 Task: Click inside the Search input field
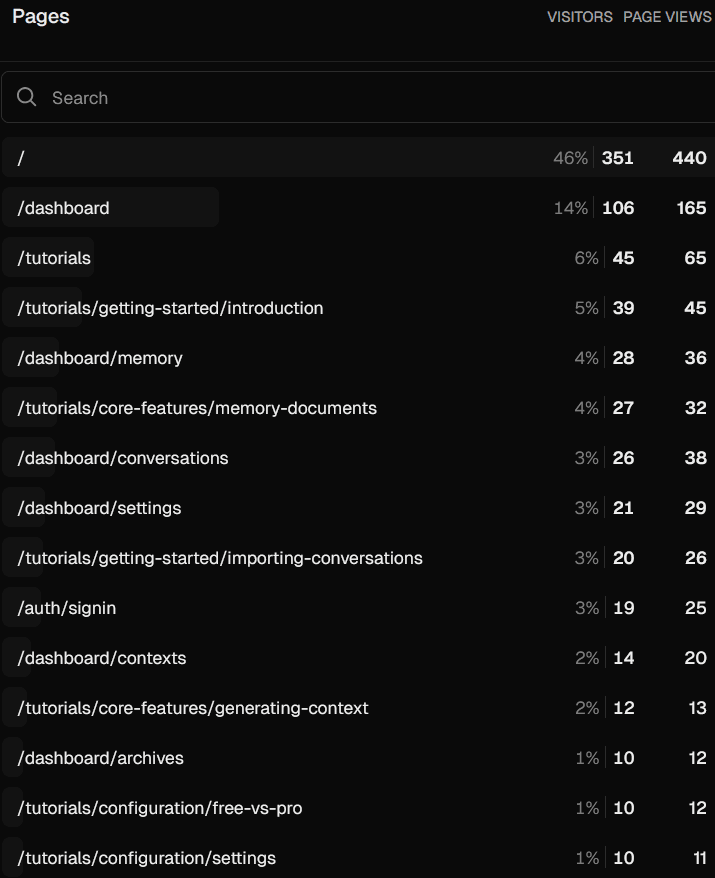tap(200, 97)
